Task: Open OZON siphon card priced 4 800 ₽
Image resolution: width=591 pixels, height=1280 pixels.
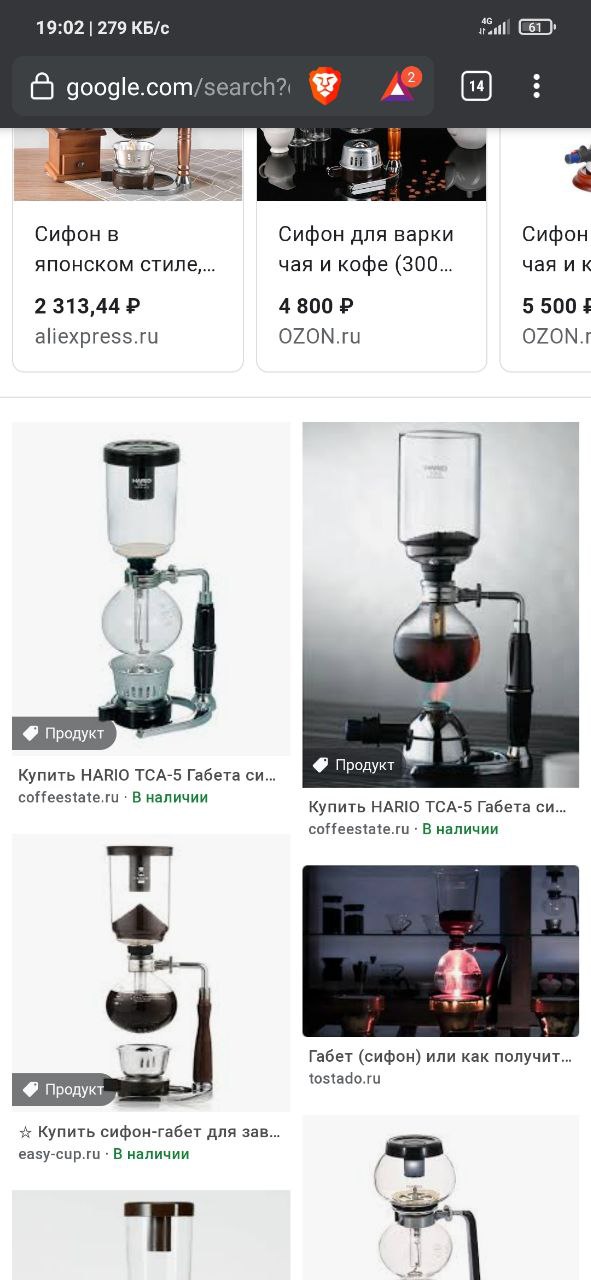Action: click(x=371, y=250)
